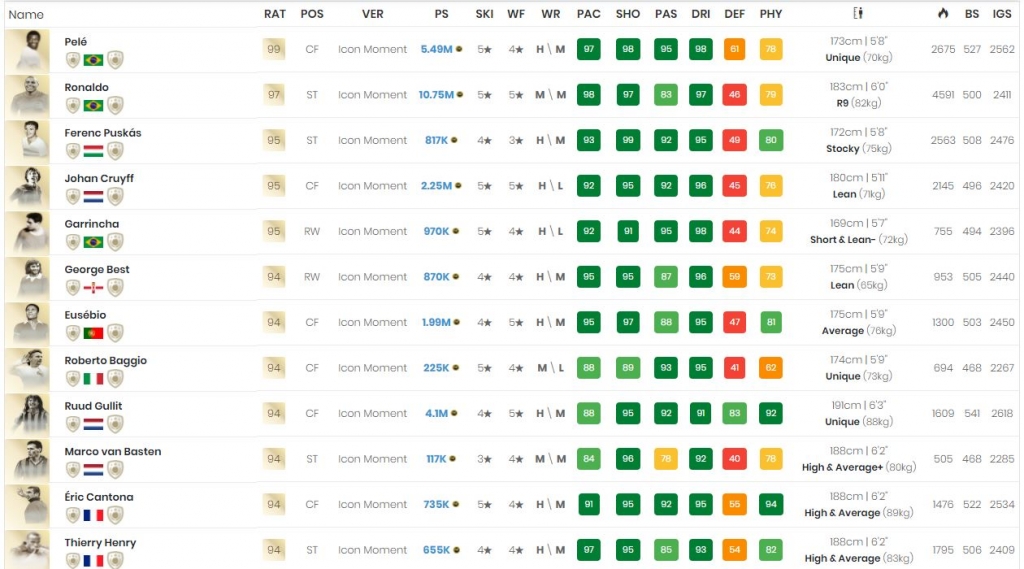Click the France flag under Thierry Henry

click(93, 561)
